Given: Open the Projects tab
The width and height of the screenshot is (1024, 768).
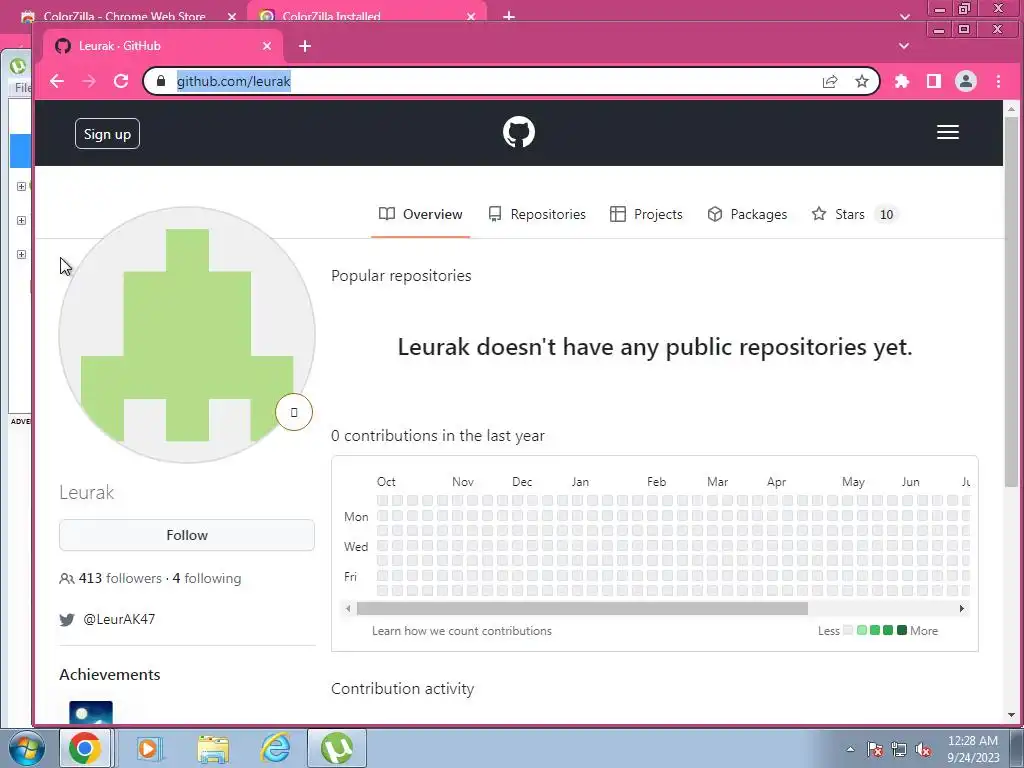Looking at the screenshot, I should pyautogui.click(x=646, y=214).
